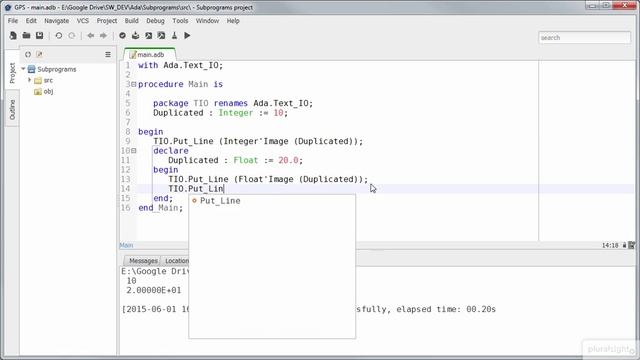Open the Build menu

coord(131,20)
